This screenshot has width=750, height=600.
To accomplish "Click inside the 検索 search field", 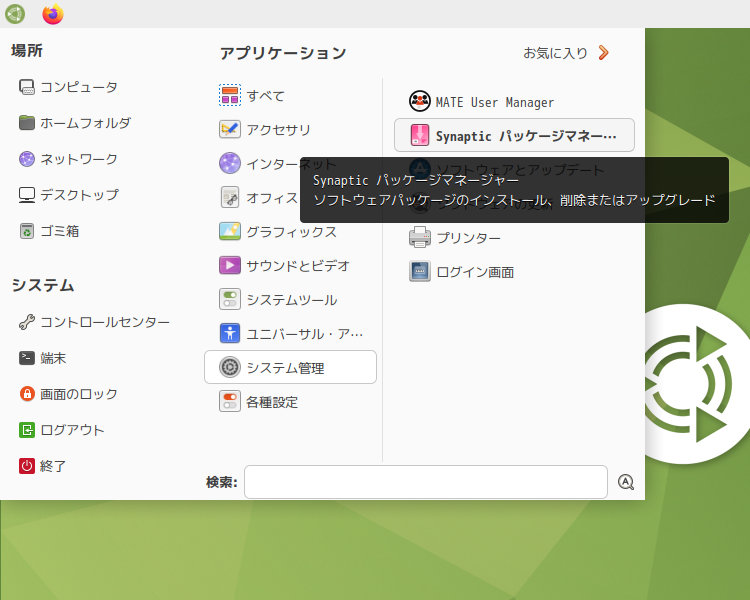I will click(x=426, y=482).
